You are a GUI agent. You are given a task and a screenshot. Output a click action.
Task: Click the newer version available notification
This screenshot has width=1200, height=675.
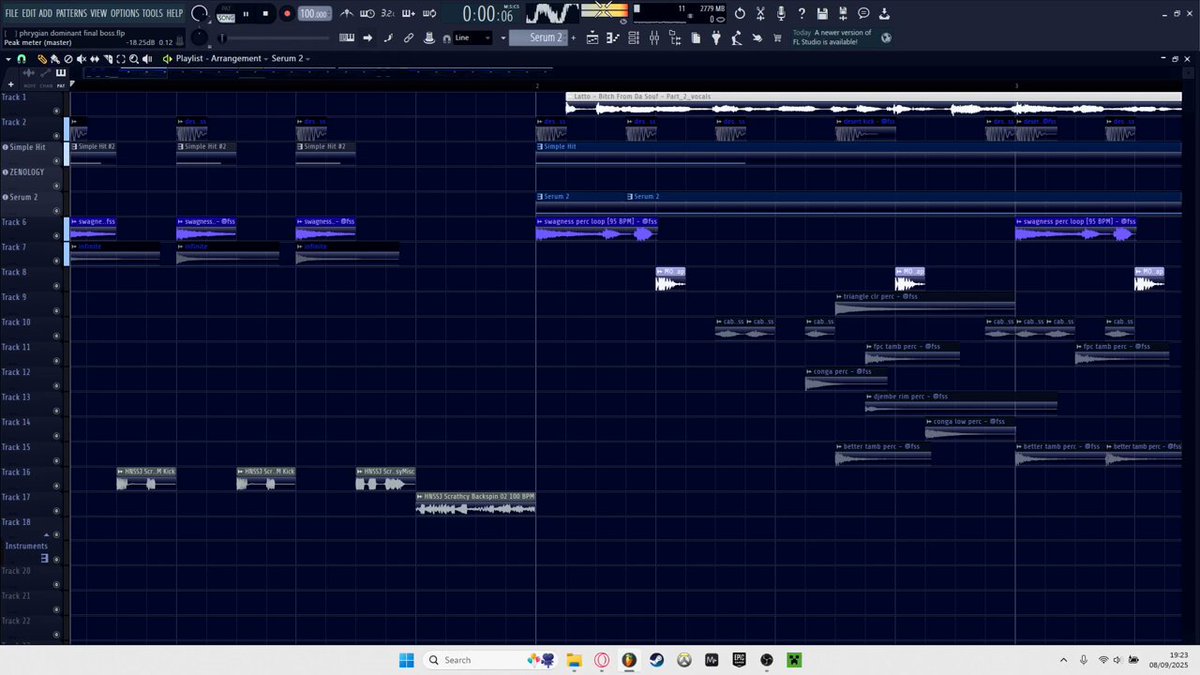(x=832, y=38)
